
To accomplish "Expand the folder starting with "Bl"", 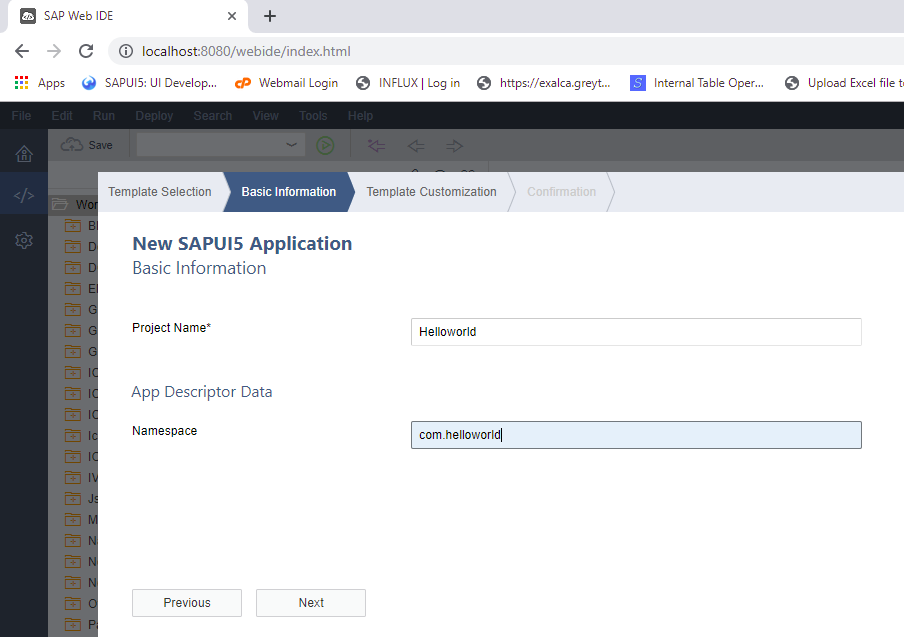I will click(73, 225).
